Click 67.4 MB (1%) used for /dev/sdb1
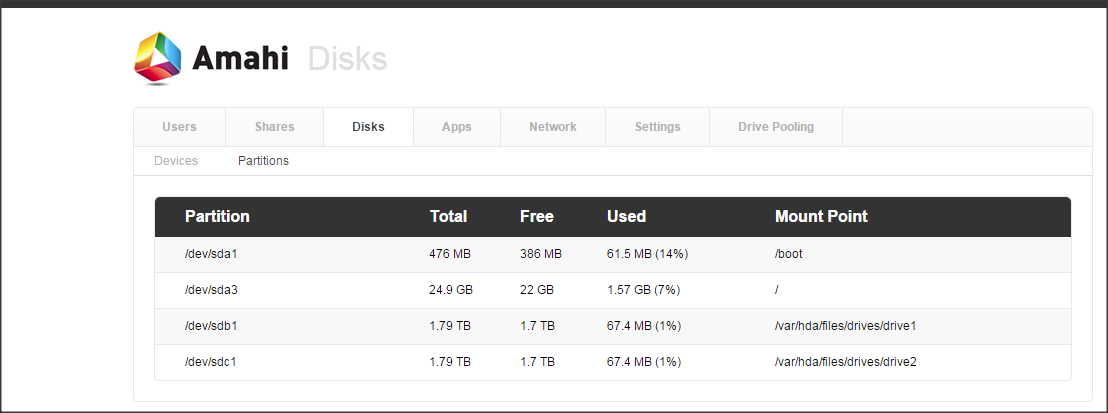The width and height of the screenshot is (1108, 413). [x=644, y=326]
